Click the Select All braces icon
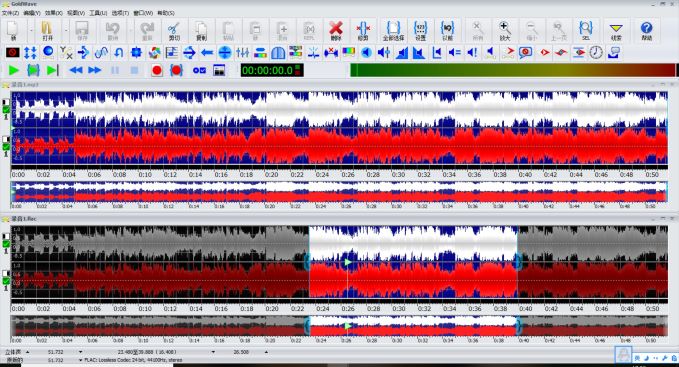 (394, 31)
